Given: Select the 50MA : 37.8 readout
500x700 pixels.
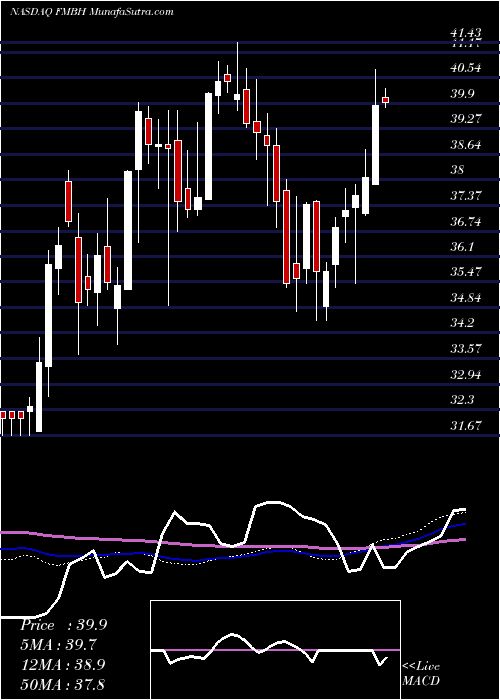Looking at the screenshot, I should 63,684.
